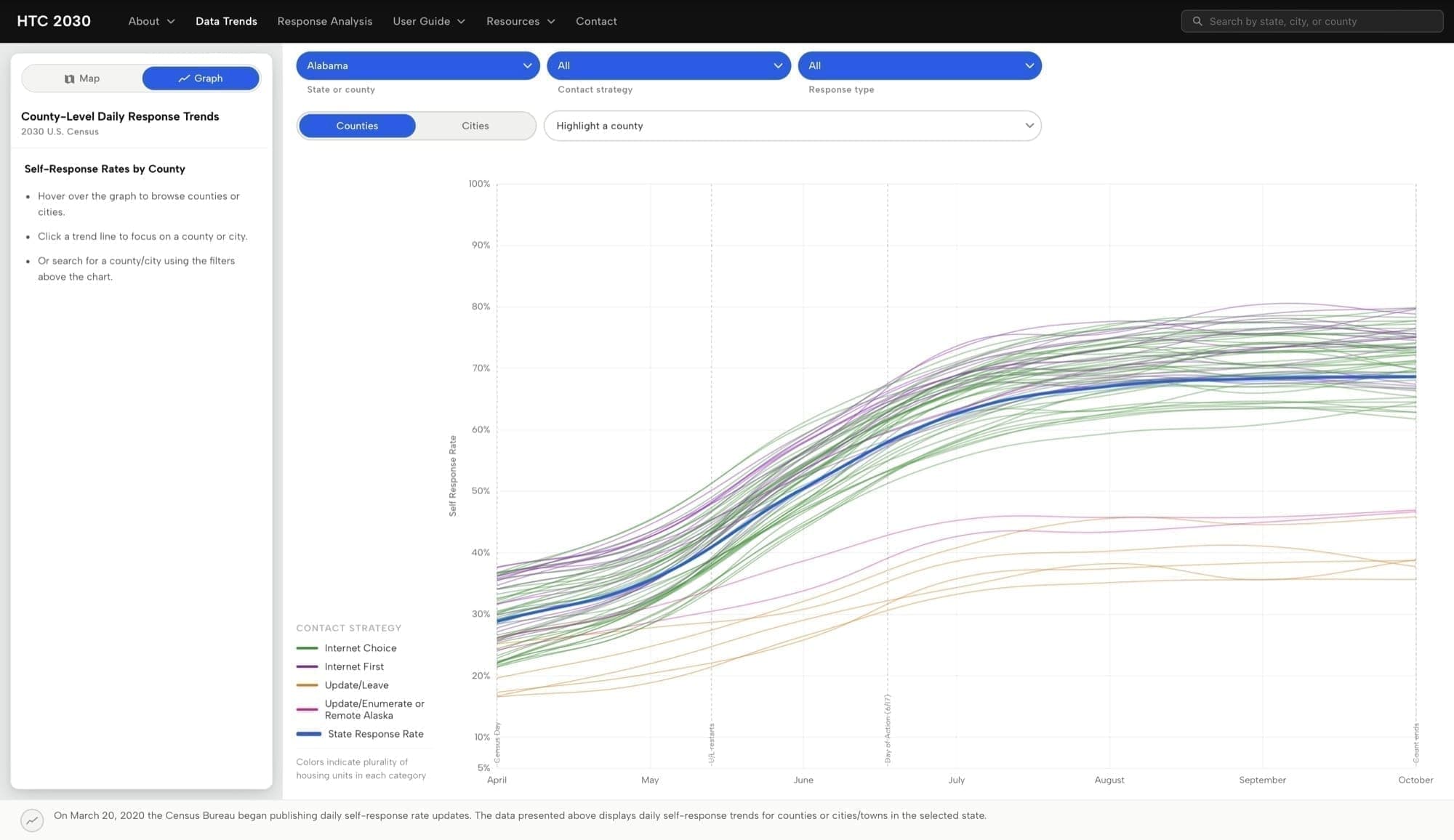Click the September x-axis label

(x=1263, y=780)
